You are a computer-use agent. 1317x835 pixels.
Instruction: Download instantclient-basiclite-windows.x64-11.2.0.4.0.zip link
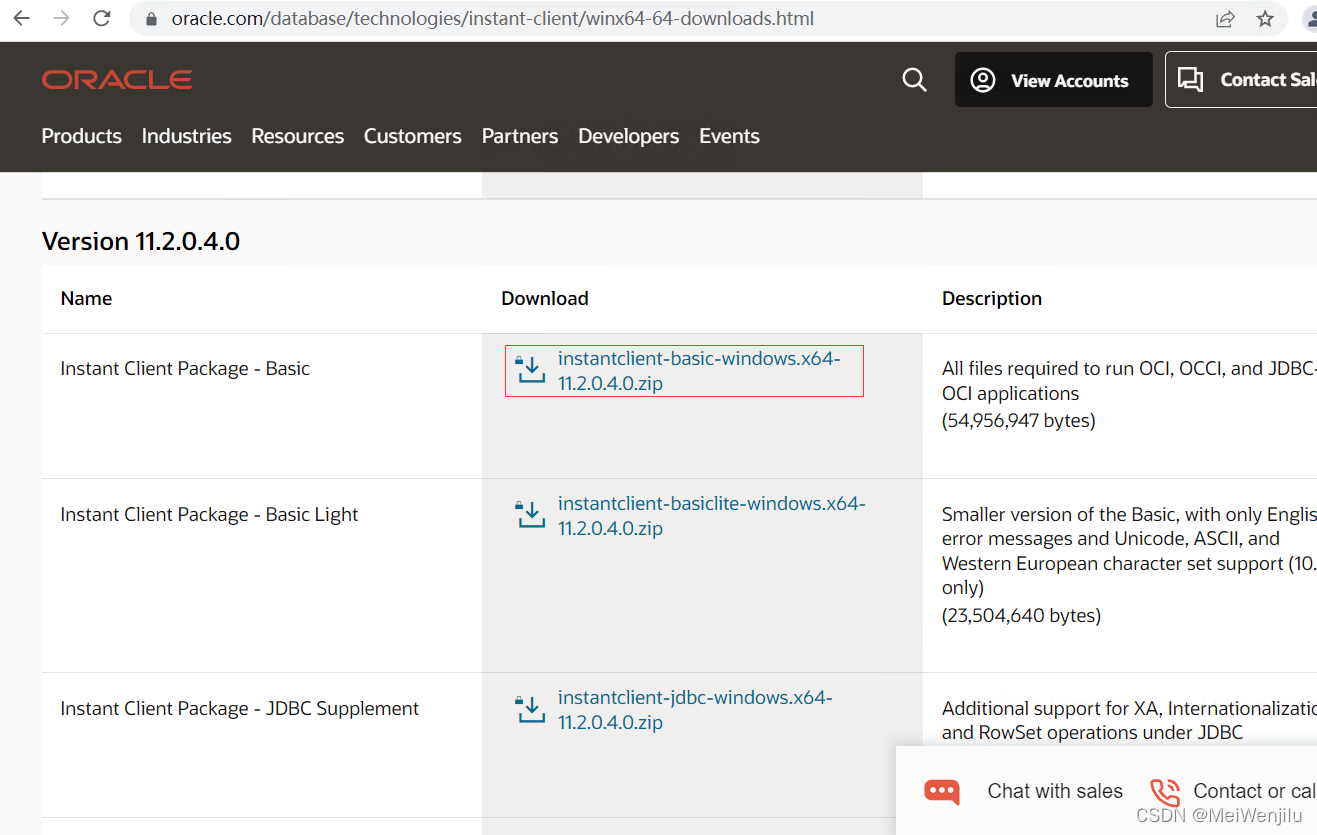point(712,516)
